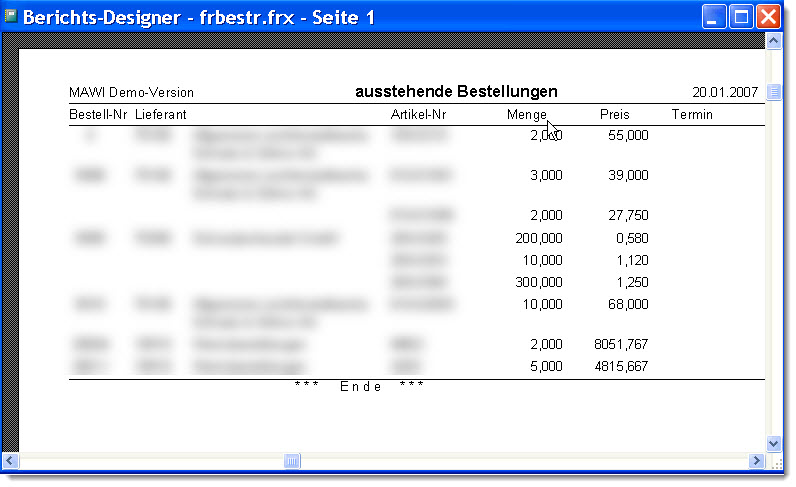Maximize the Berichts-Designer window
This screenshot has width=796, height=487.
pos(741,17)
